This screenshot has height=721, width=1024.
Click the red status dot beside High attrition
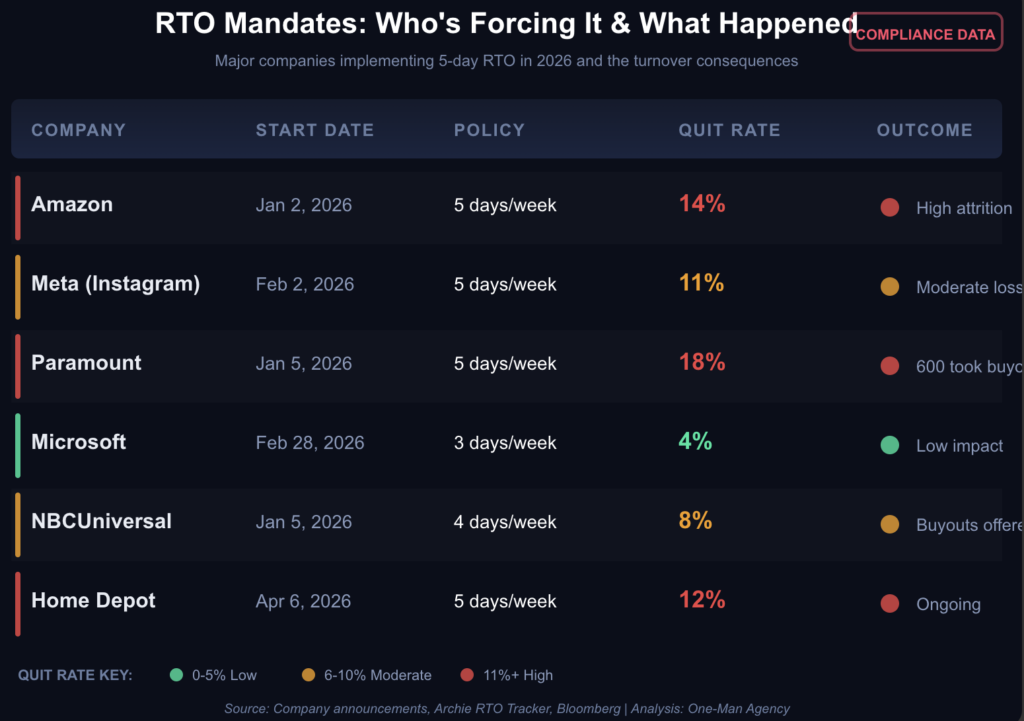click(889, 208)
